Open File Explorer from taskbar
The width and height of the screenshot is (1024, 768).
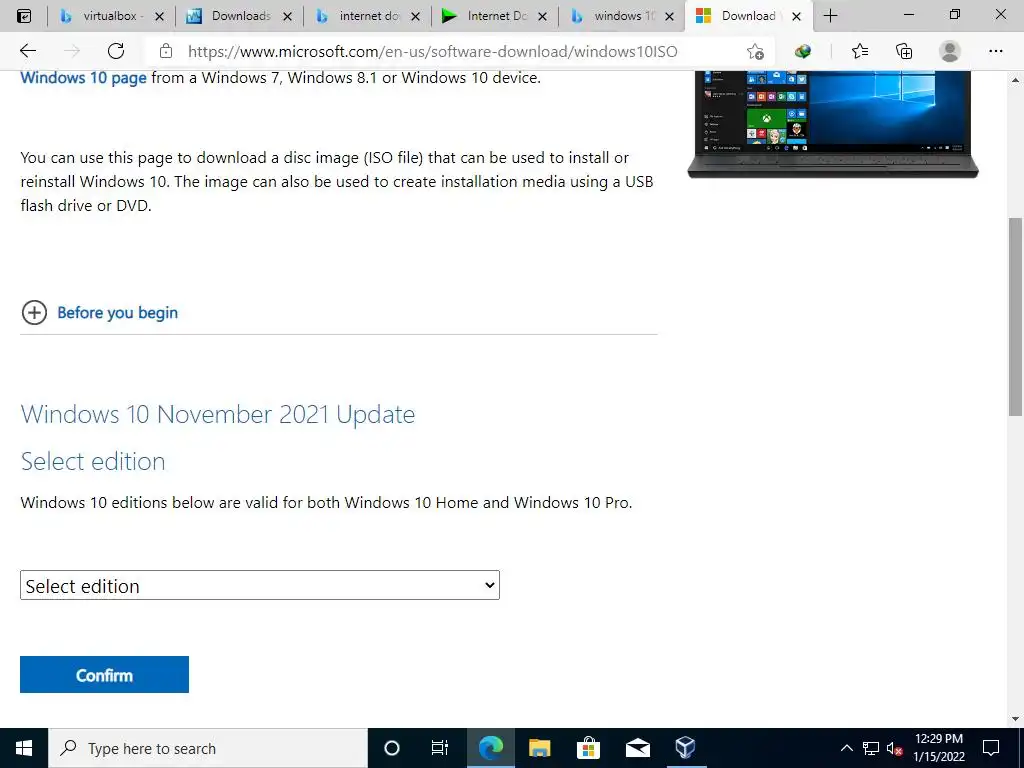tap(539, 748)
